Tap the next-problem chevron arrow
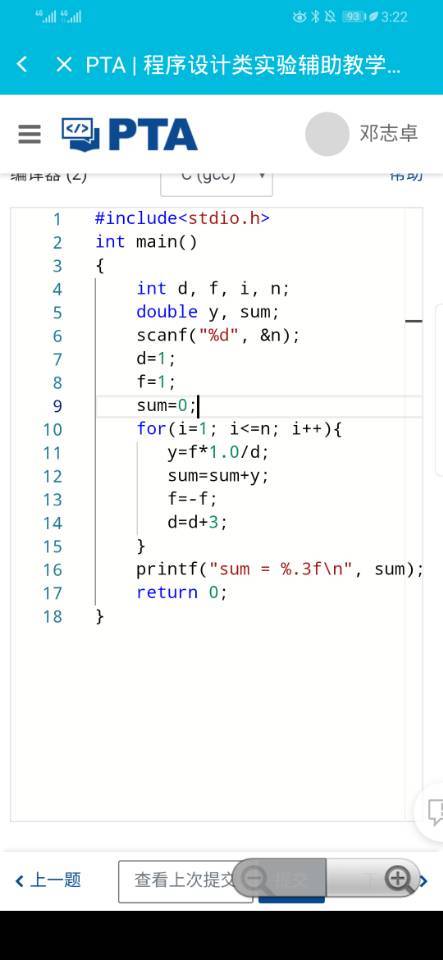Viewport: 443px width, 960px height. [423, 880]
